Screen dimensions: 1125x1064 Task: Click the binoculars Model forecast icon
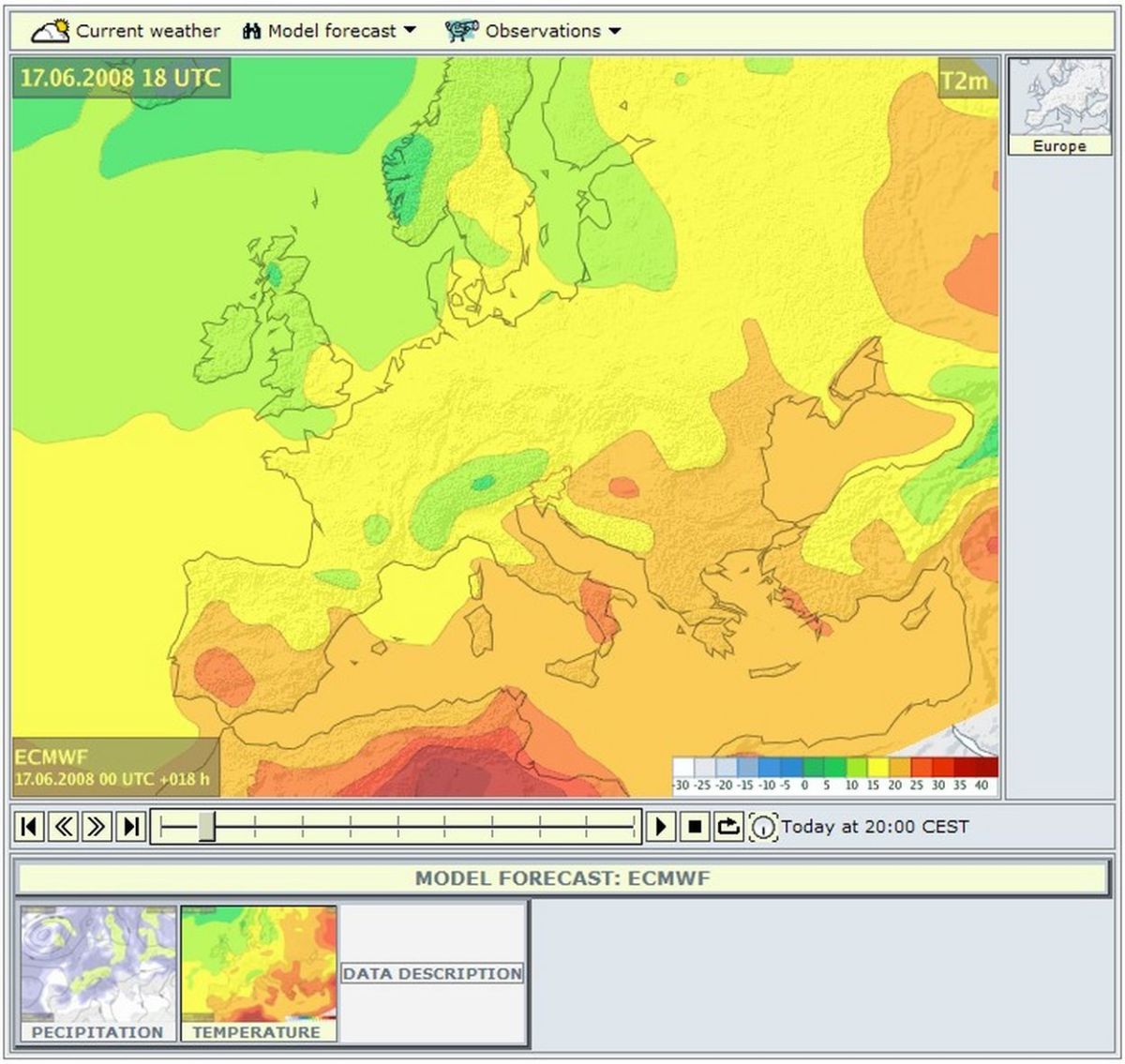[x=251, y=31]
